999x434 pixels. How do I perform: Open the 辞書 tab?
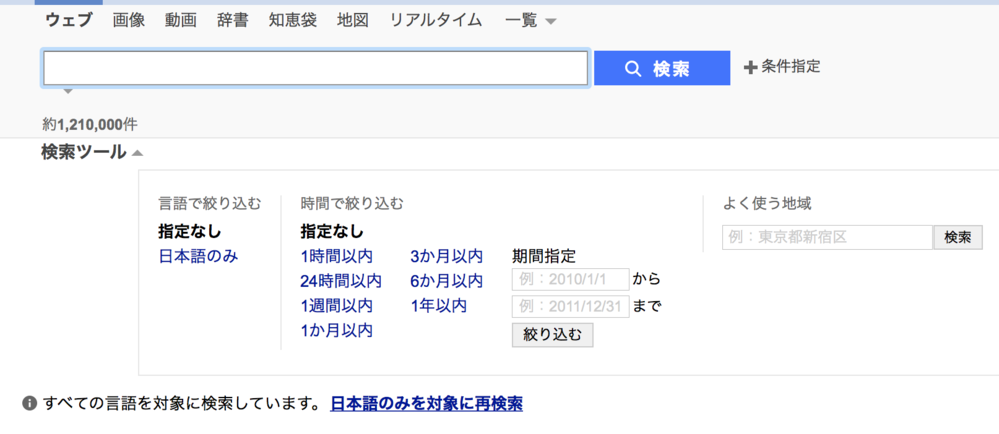(232, 20)
